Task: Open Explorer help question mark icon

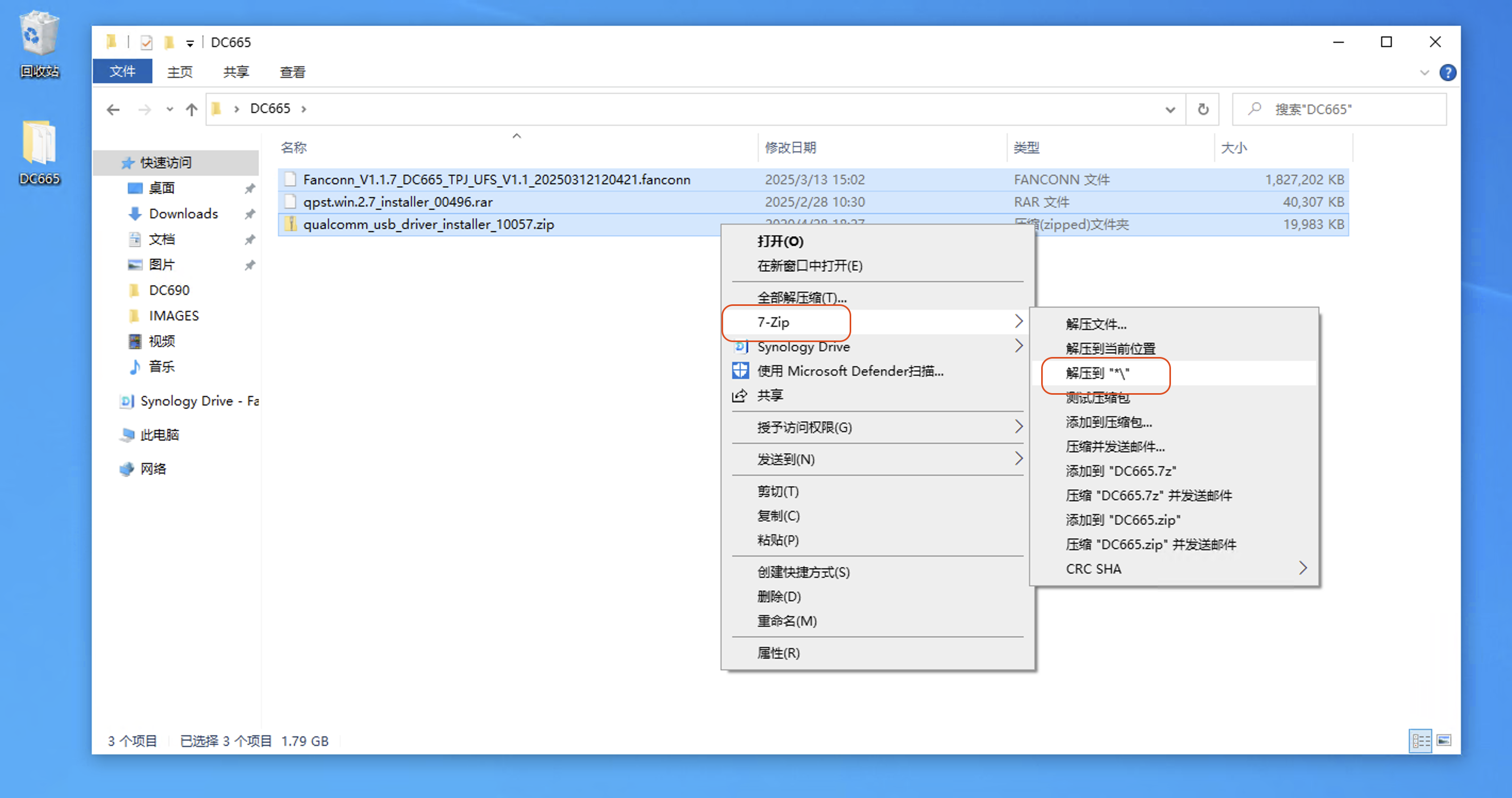Action: coord(1448,73)
